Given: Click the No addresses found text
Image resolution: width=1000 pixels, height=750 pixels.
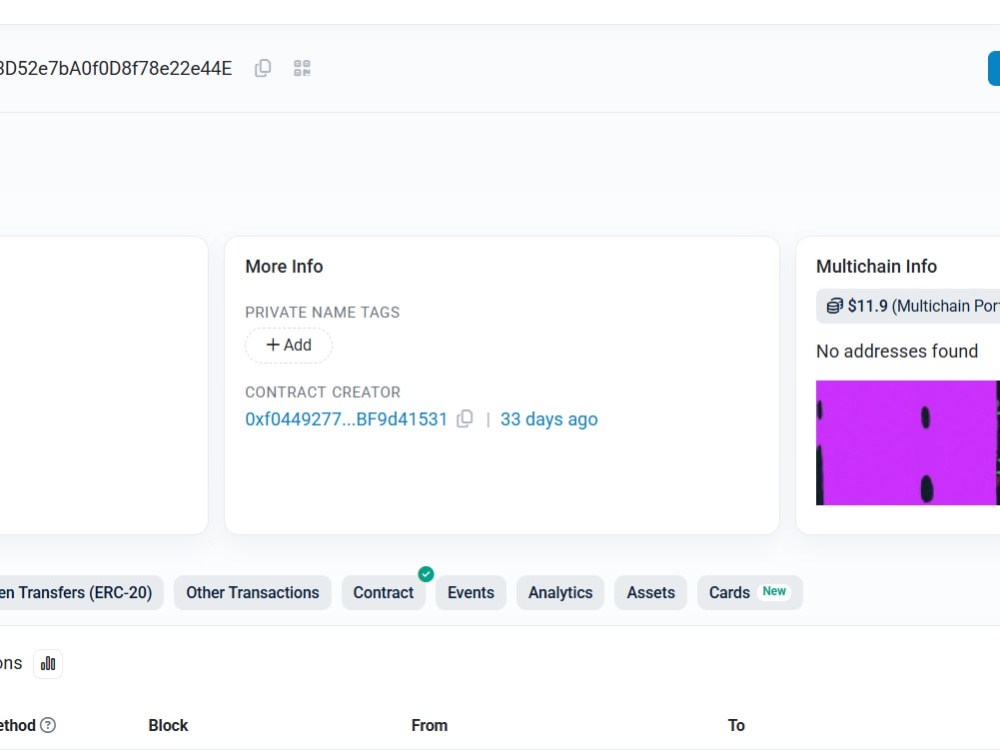Looking at the screenshot, I should (897, 351).
